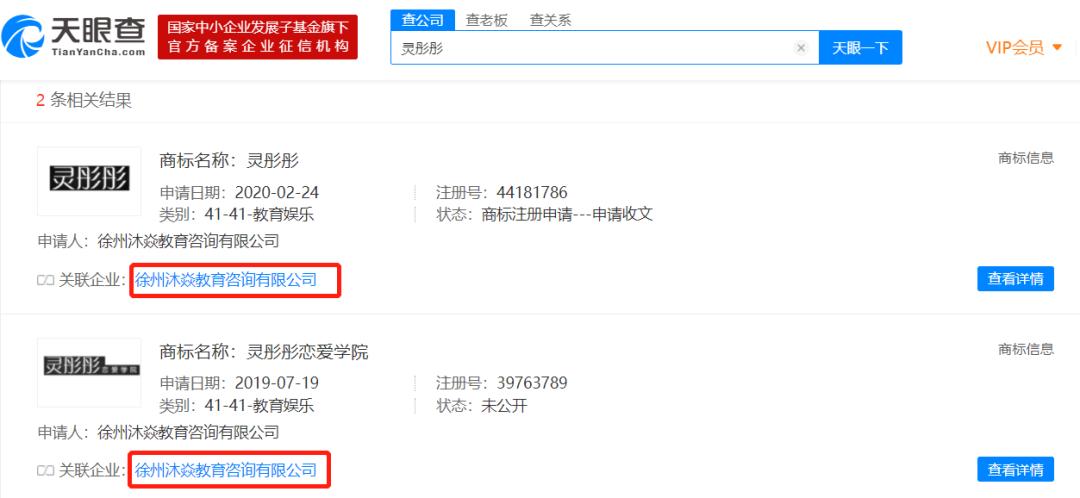Switch to the 查公司 tab
Viewport: 1080px width, 498px height.
pos(423,20)
